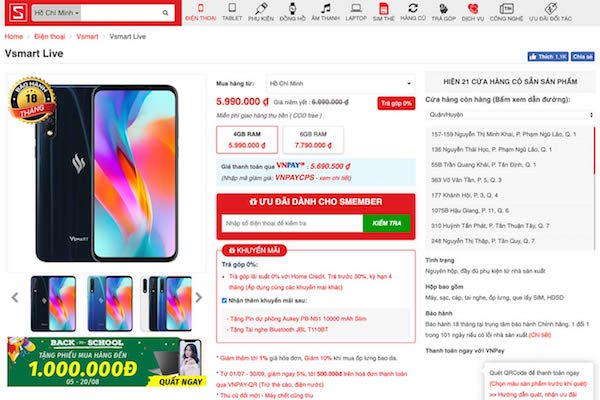Viewport: 600px width, 400px height.
Task: Go to Vsmart breadcrumb link
Action: (87, 36)
